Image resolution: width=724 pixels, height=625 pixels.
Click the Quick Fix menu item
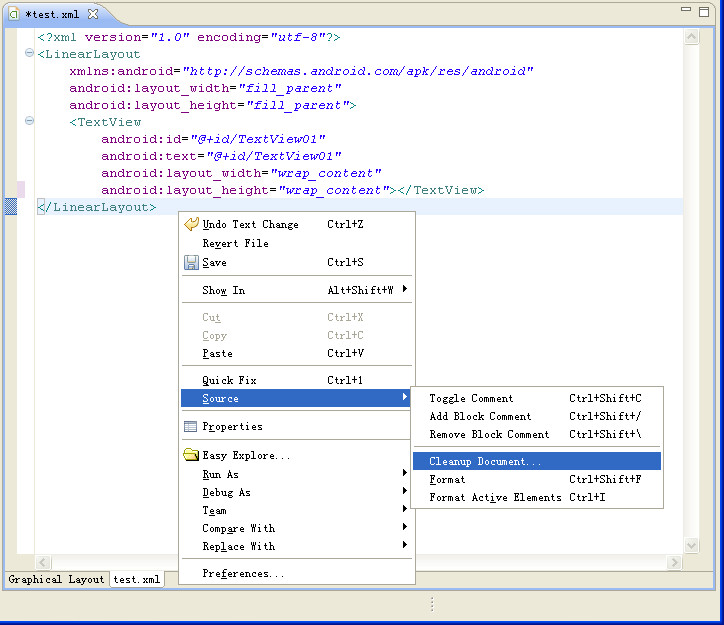coord(229,380)
